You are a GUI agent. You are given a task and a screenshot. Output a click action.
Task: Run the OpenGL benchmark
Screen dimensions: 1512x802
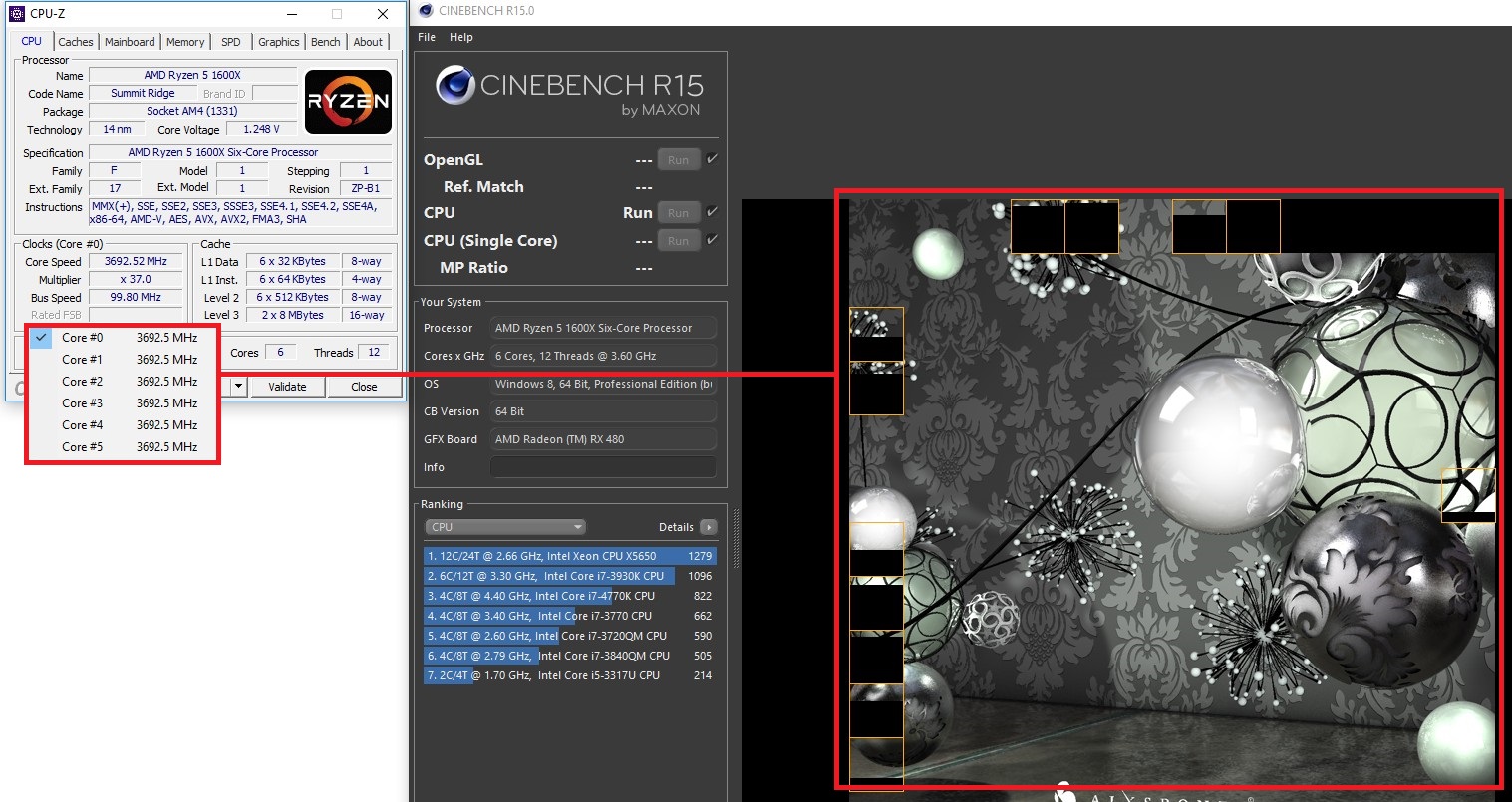(678, 160)
